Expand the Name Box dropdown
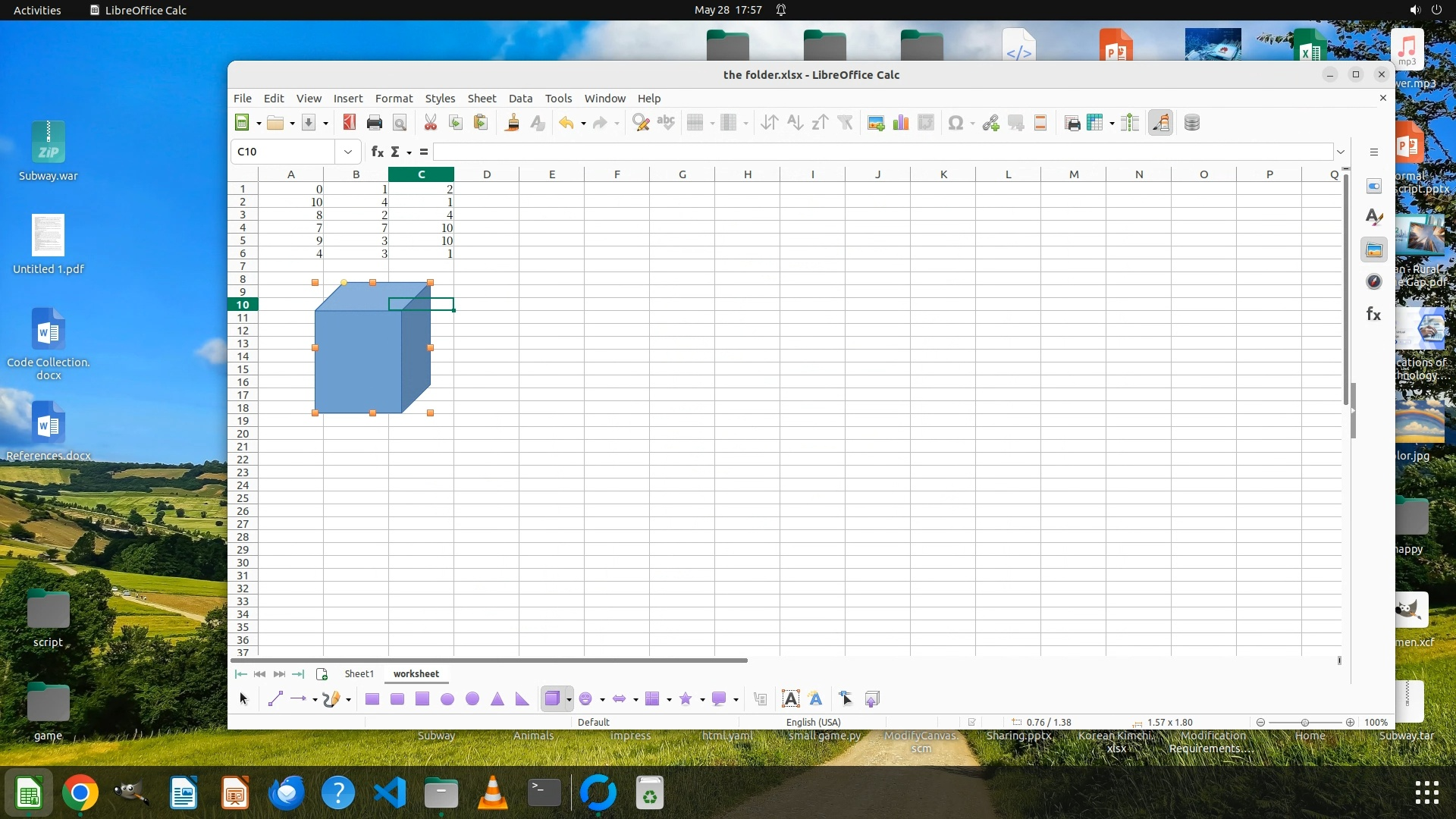This screenshot has width=1456, height=819. tap(348, 152)
